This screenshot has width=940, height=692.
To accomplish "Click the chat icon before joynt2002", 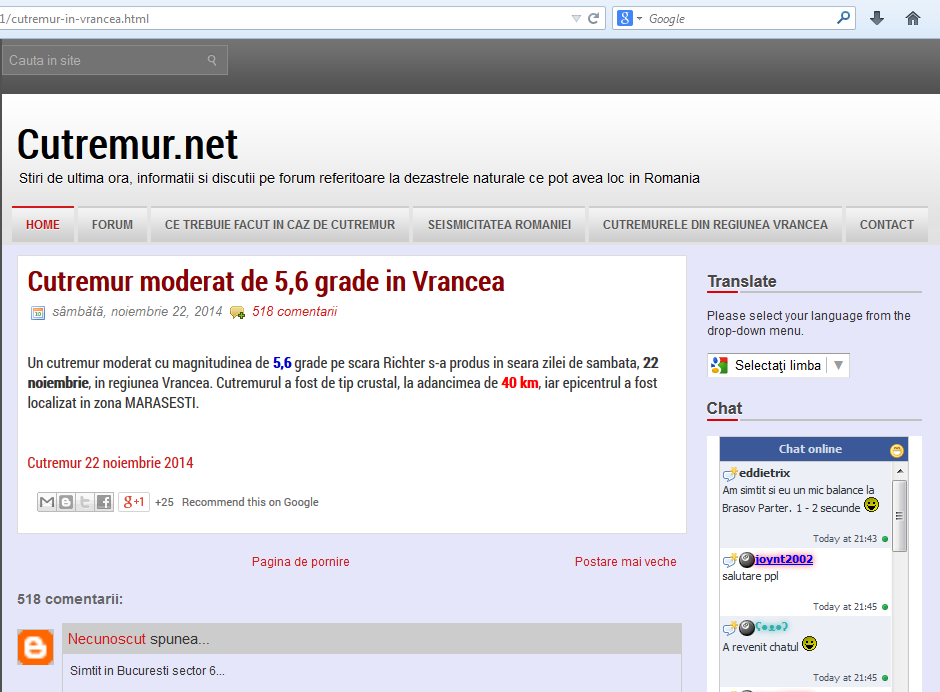I will [x=730, y=560].
